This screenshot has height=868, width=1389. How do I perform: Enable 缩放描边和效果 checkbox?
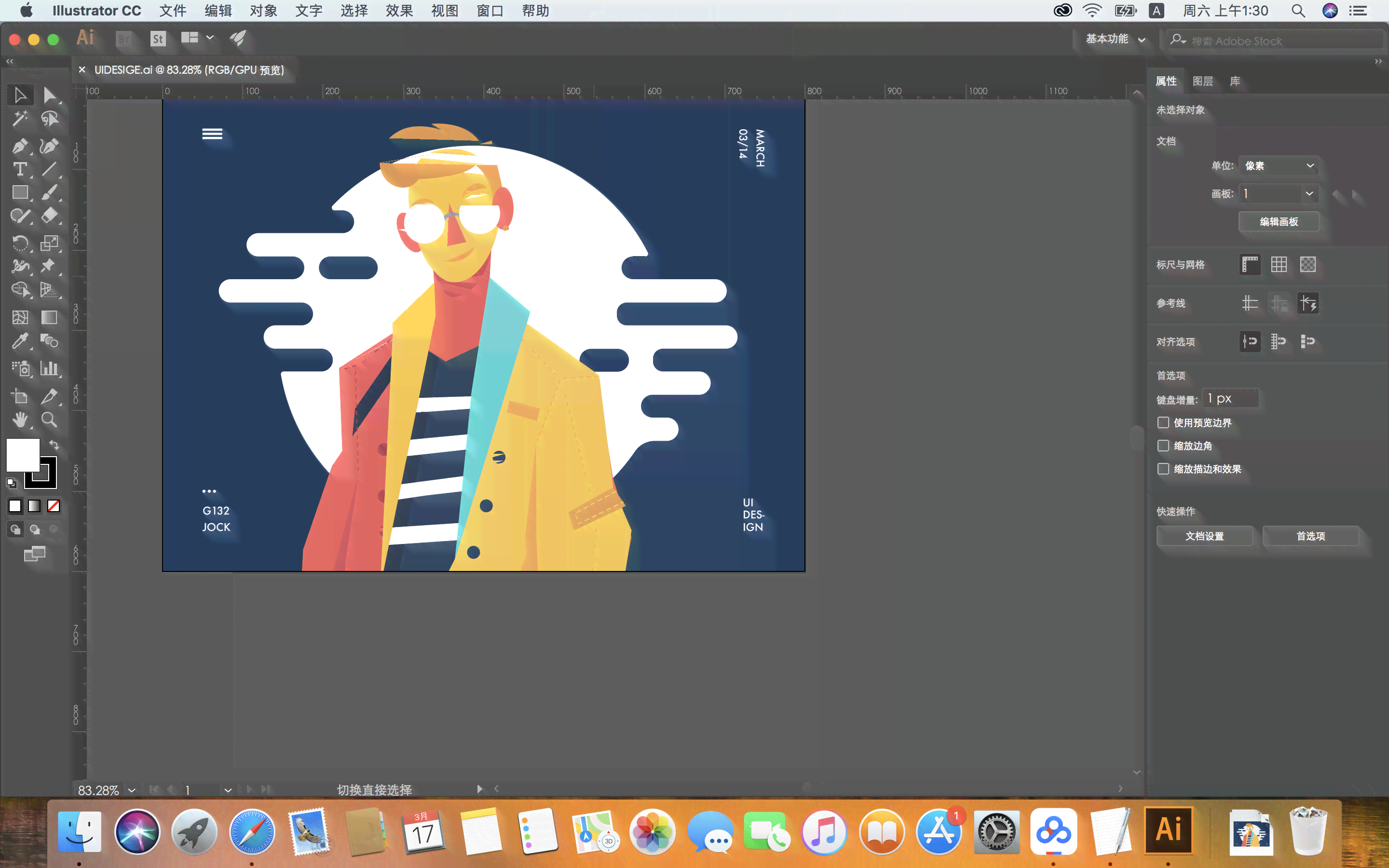point(1163,469)
